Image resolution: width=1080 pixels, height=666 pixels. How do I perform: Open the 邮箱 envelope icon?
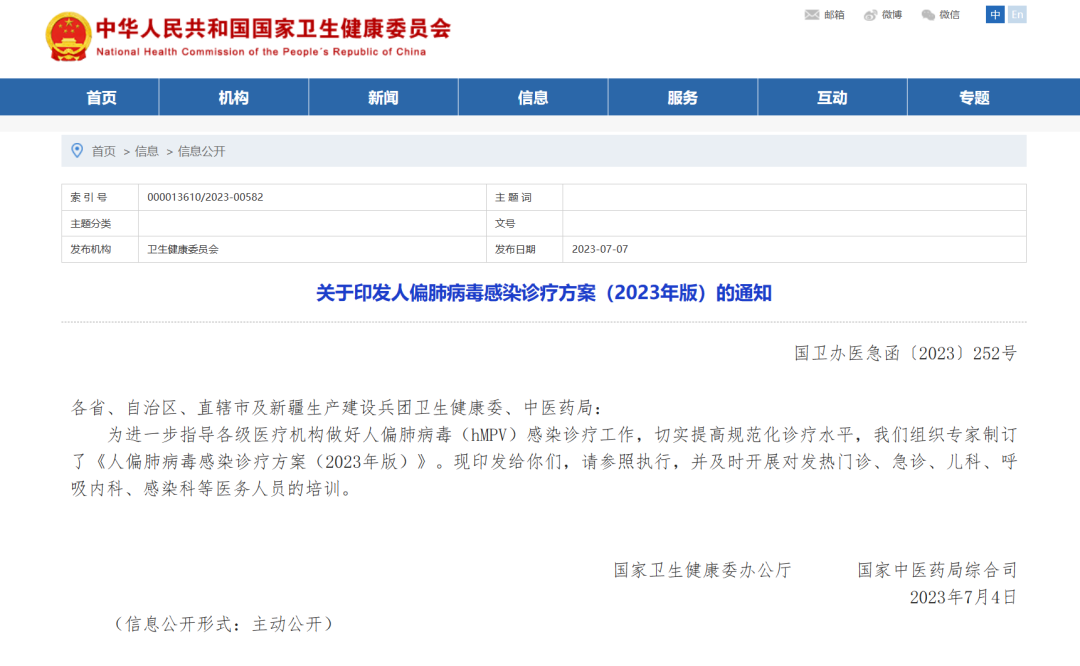pos(812,15)
